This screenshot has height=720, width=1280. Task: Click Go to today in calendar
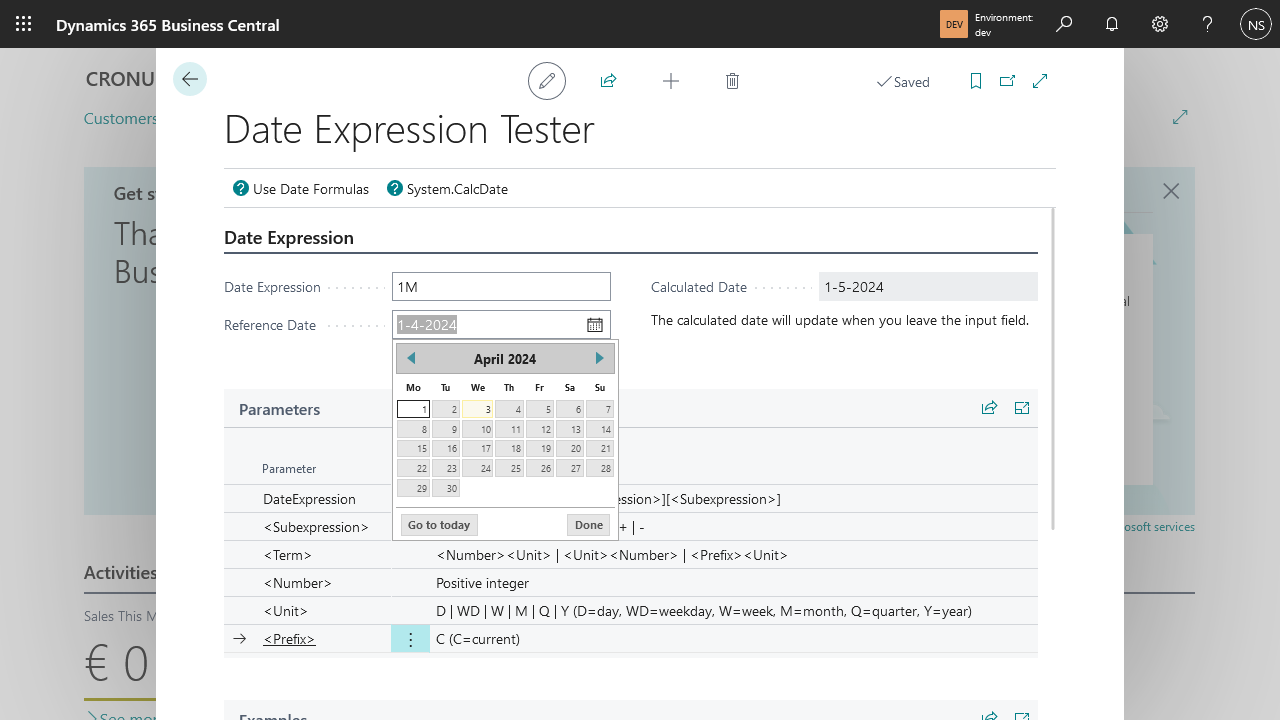coord(439,525)
